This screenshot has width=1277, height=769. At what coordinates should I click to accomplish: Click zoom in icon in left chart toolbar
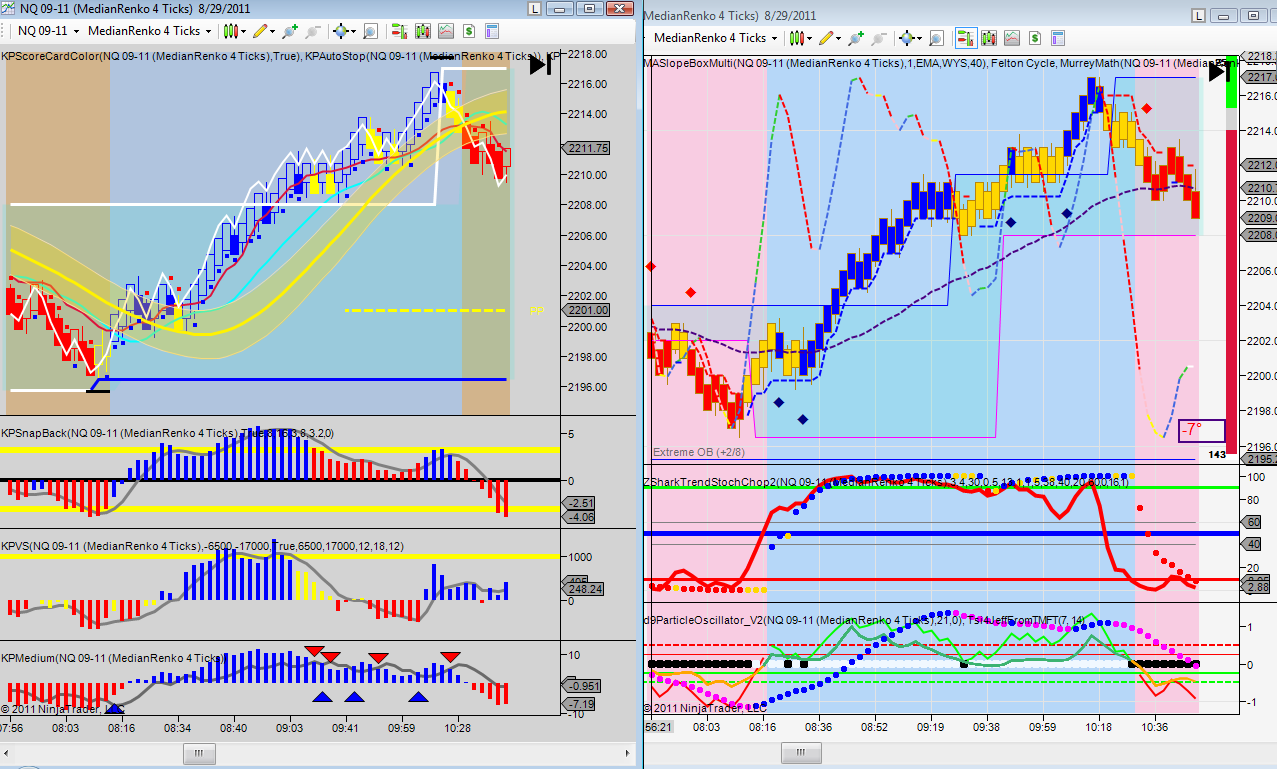pos(289,31)
